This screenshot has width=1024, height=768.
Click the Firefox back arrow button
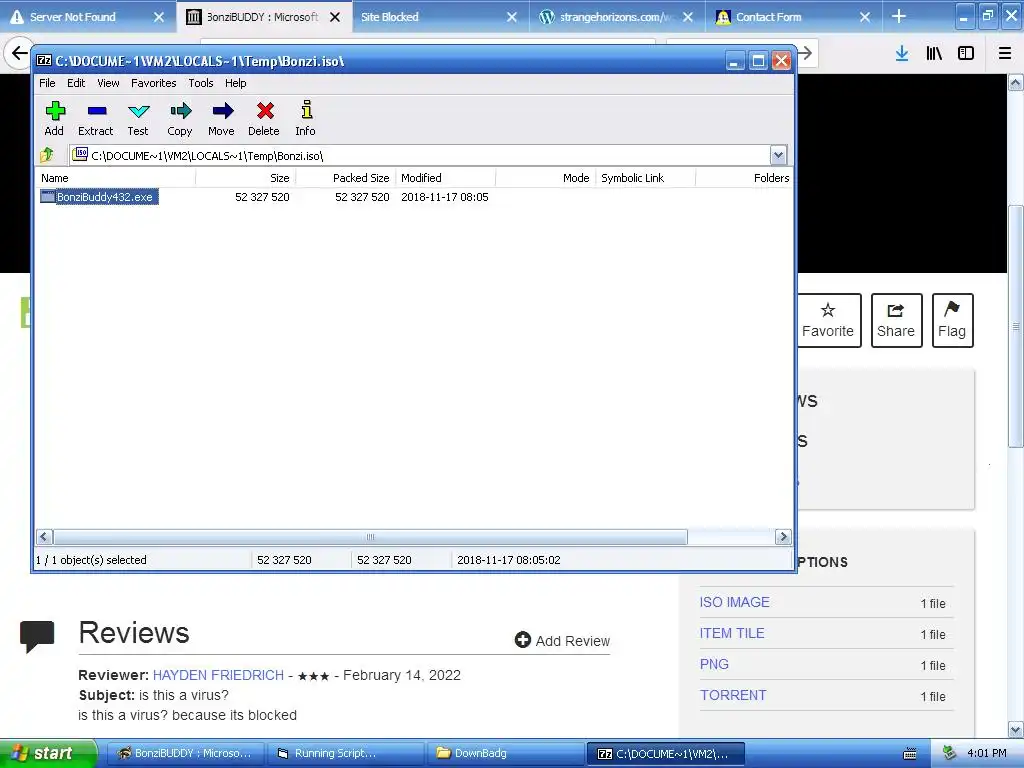point(19,54)
